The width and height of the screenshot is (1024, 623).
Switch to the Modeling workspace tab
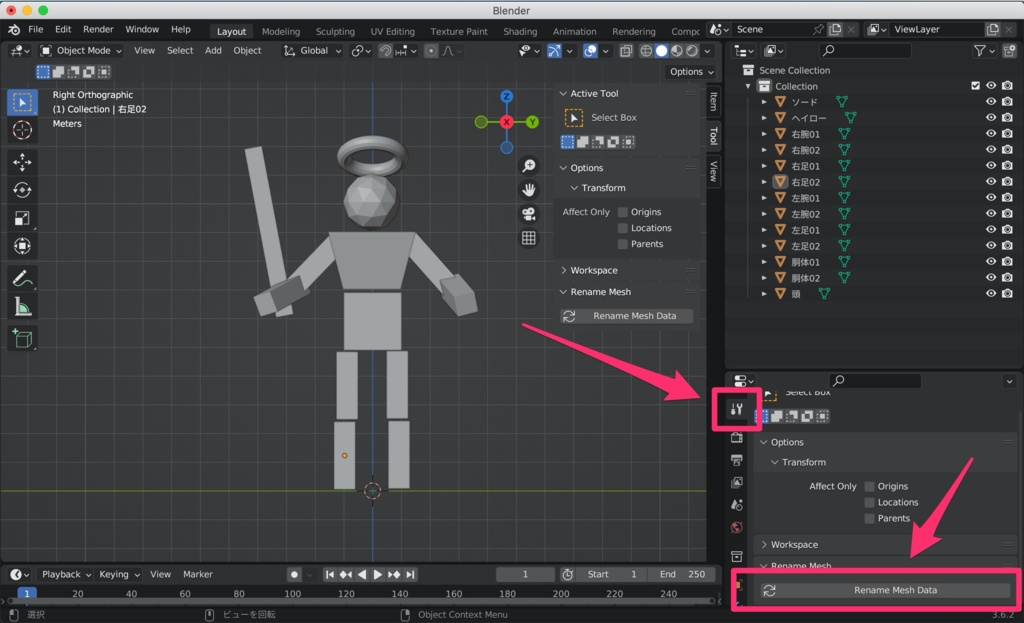pyautogui.click(x=281, y=31)
